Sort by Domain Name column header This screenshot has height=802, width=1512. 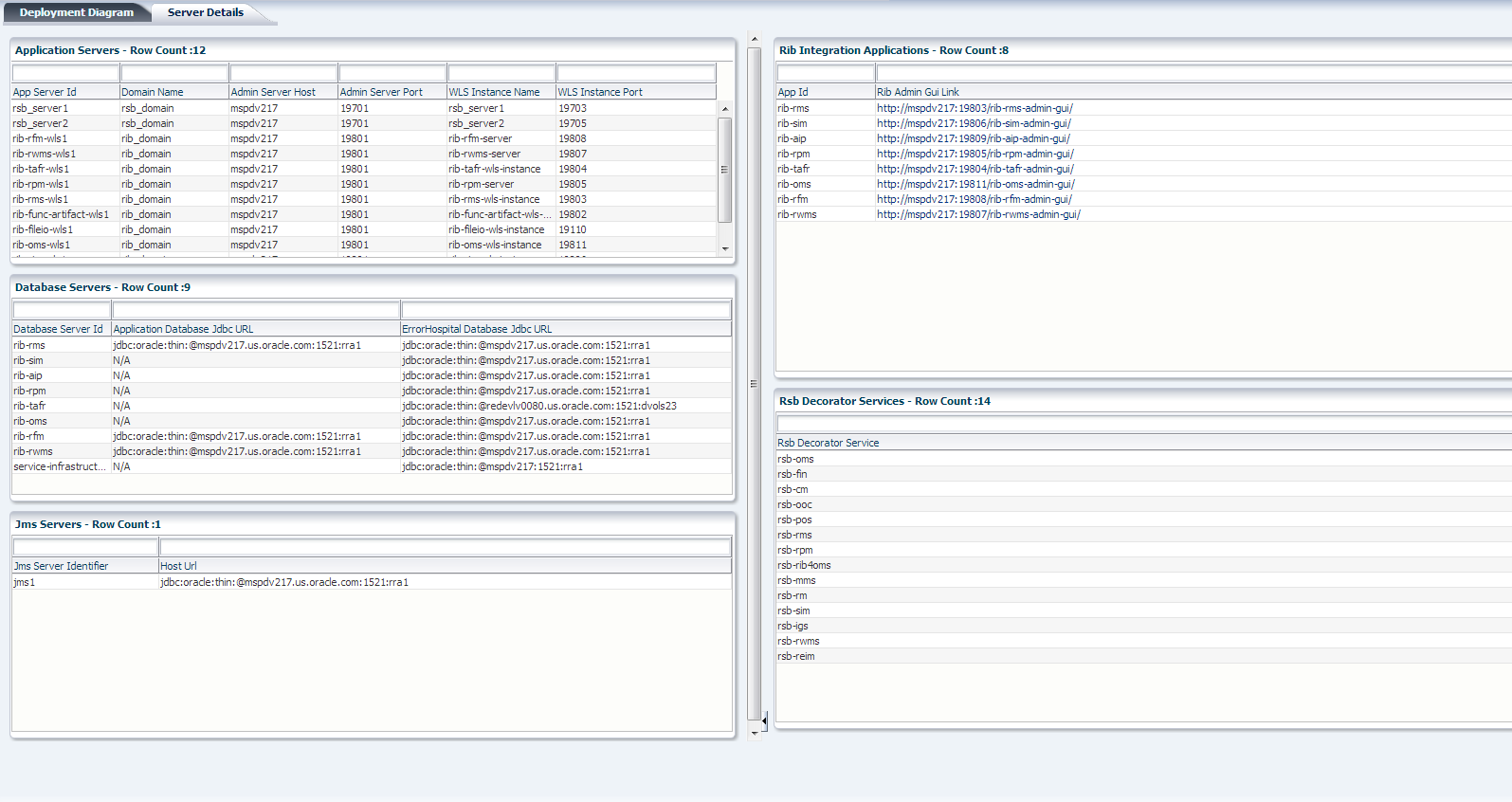click(174, 92)
